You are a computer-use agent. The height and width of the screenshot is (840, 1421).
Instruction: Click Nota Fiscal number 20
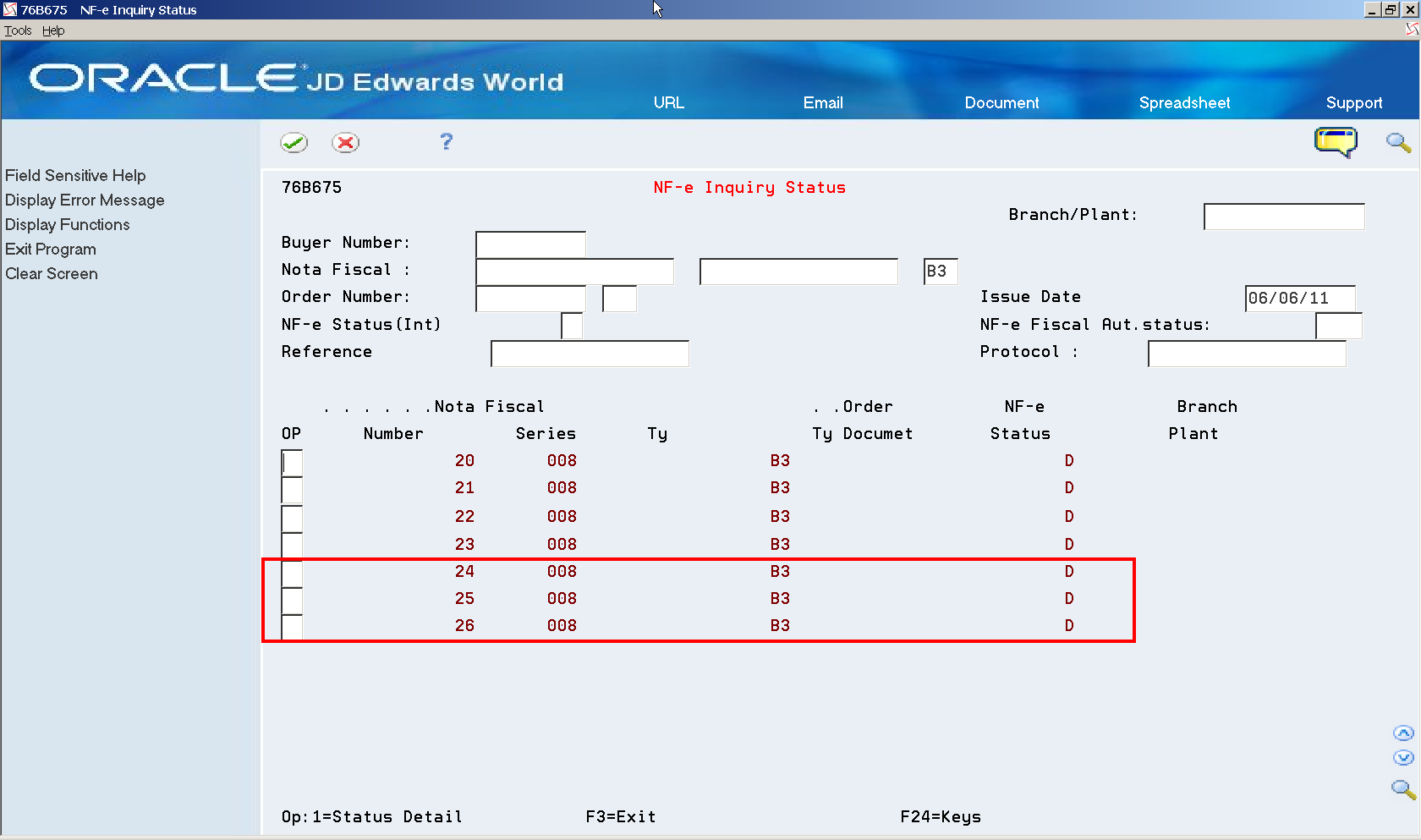(464, 460)
